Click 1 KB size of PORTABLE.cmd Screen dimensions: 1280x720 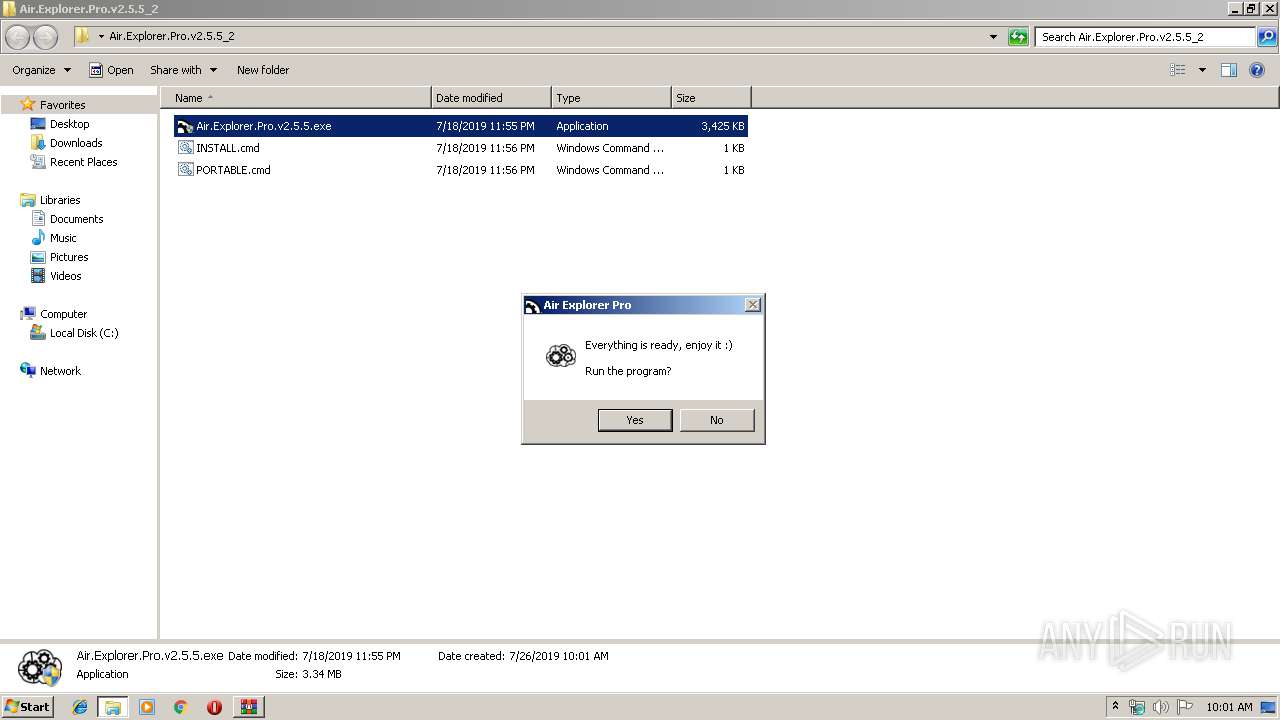point(734,170)
